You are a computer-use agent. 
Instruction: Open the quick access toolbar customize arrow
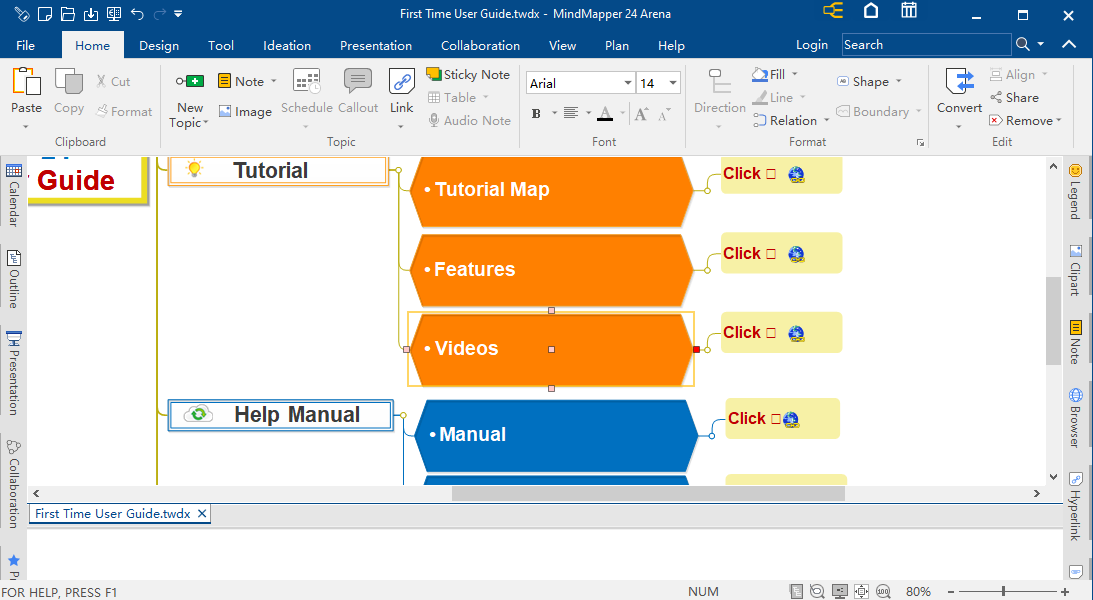coord(178,13)
